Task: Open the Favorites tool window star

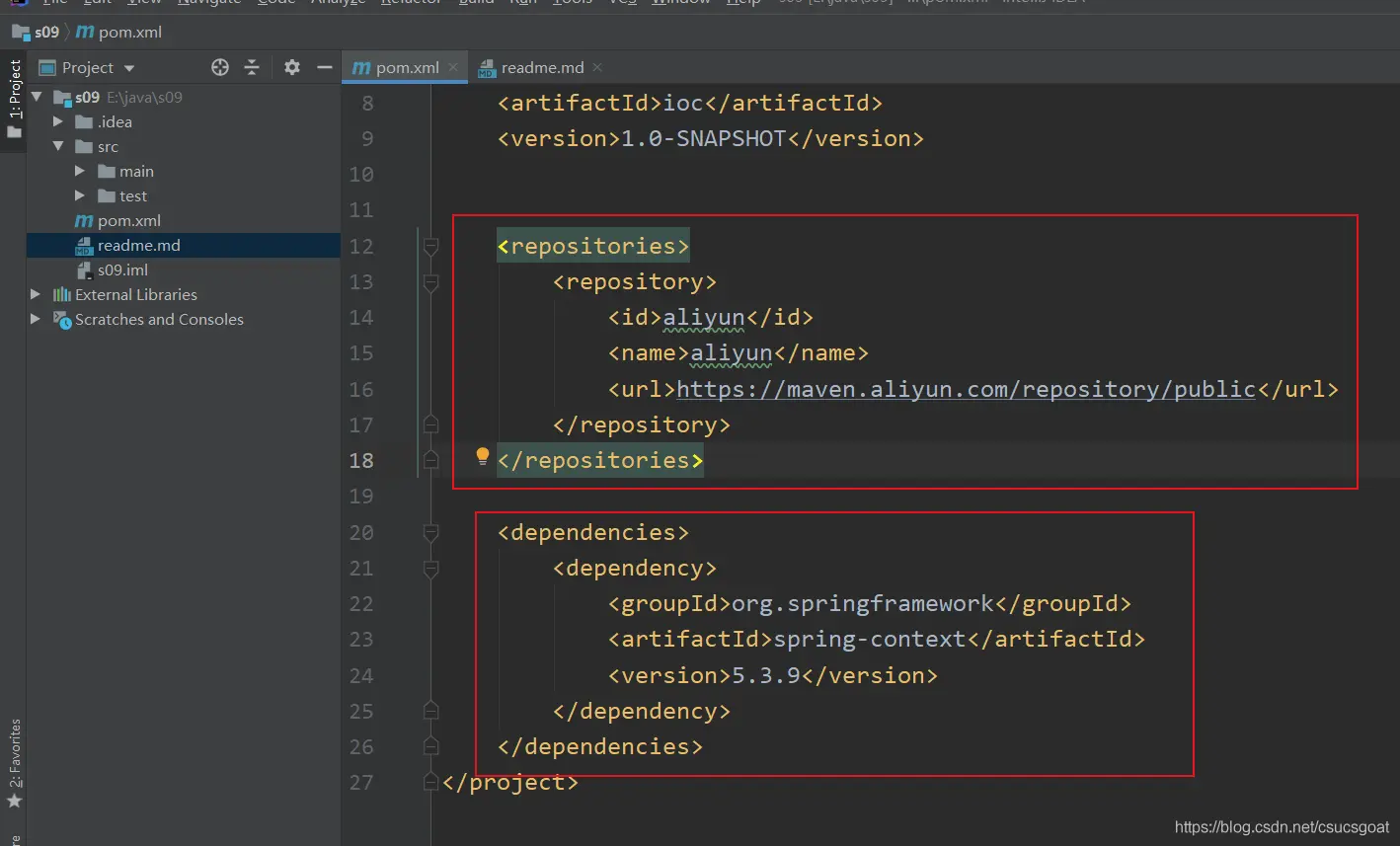Action: (x=14, y=800)
